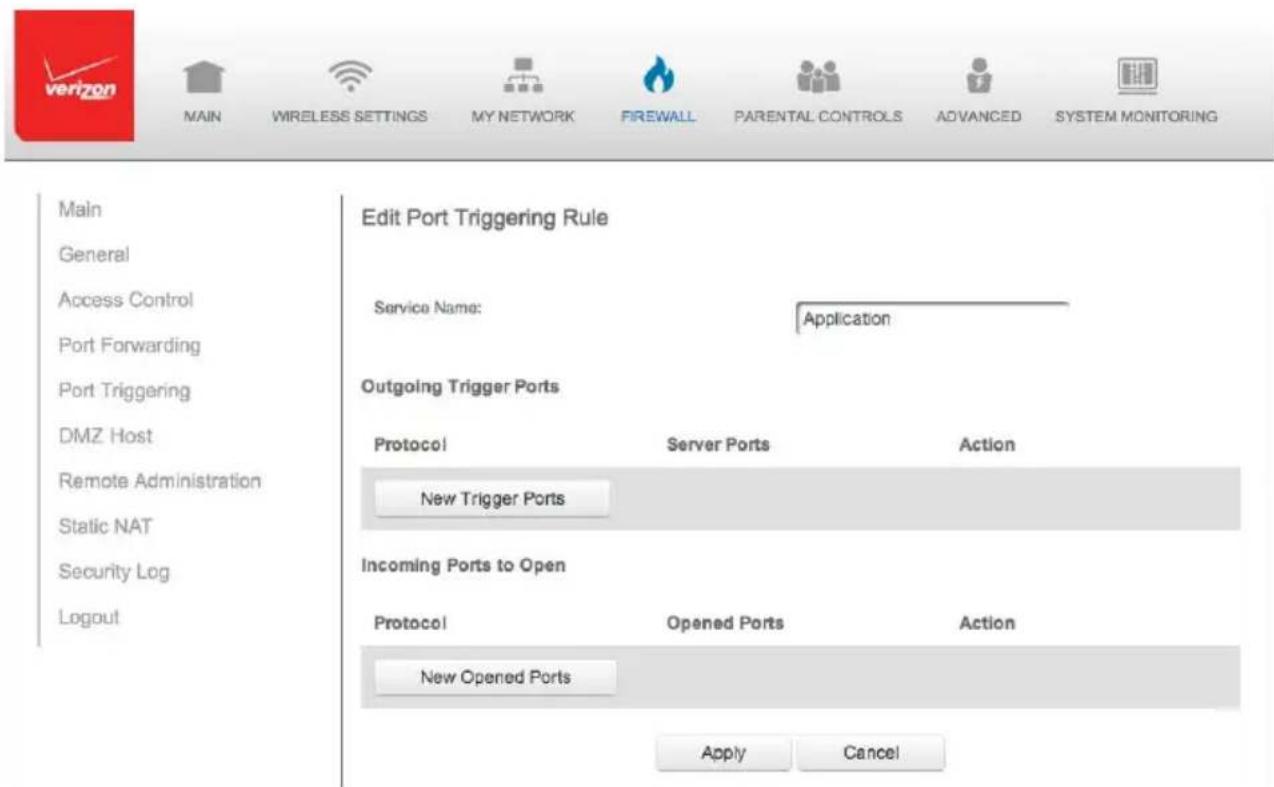The image size is (1274, 787).
Task: Click the New Trigger Ports button
Action: [x=492, y=499]
